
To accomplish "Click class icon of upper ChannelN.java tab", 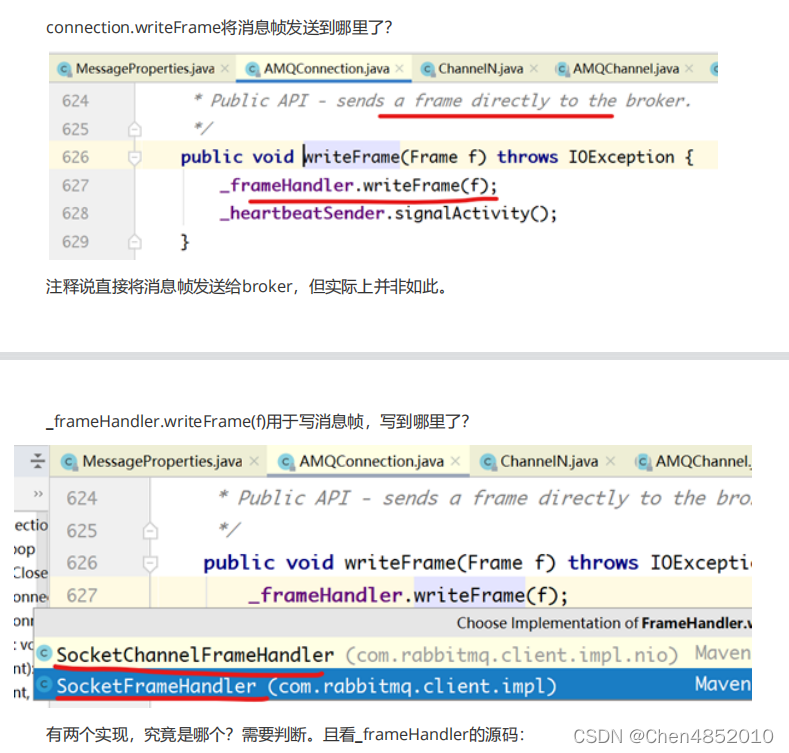I will pyautogui.click(x=427, y=69).
